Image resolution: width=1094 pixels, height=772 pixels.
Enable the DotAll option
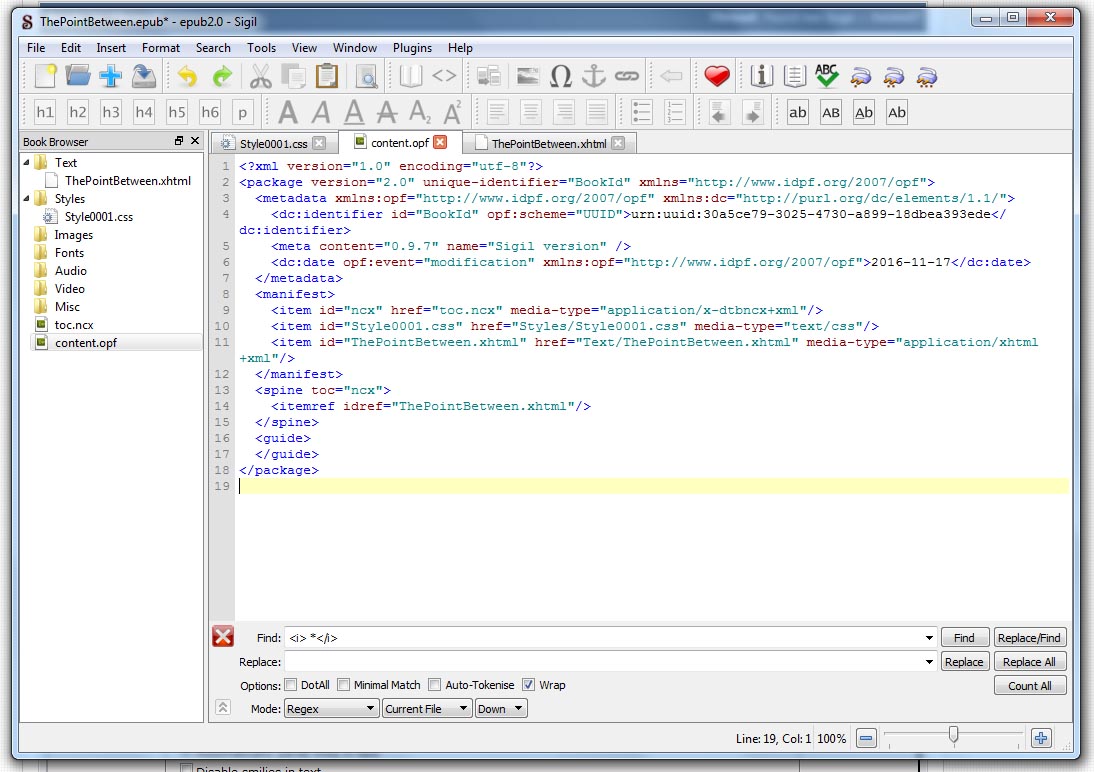[x=291, y=685]
